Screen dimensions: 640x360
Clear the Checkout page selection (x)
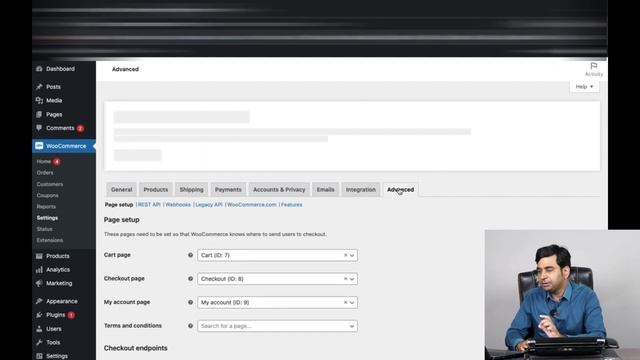coord(345,279)
